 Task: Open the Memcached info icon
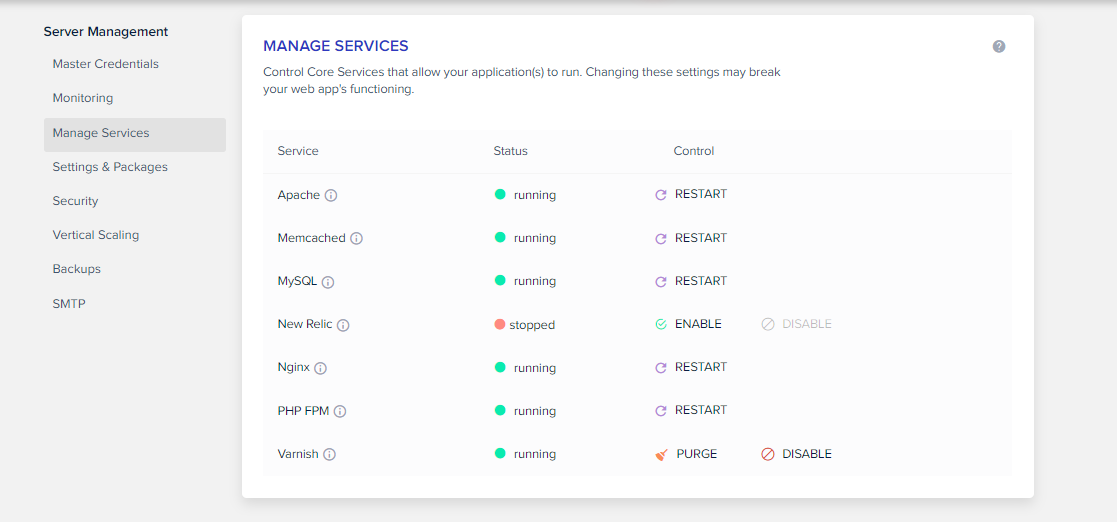coord(357,239)
